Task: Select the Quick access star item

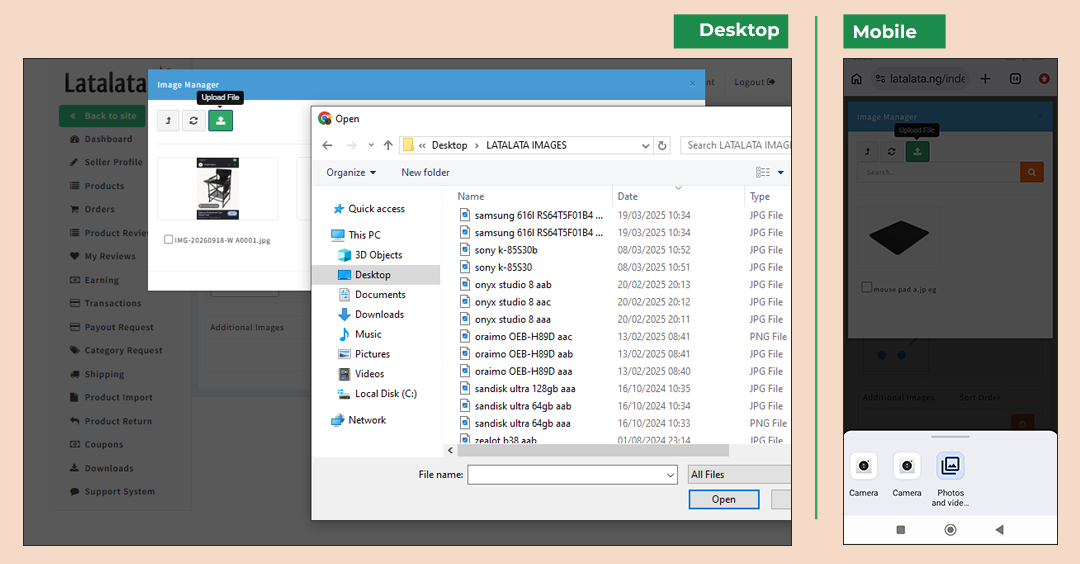Action: click(x=369, y=209)
